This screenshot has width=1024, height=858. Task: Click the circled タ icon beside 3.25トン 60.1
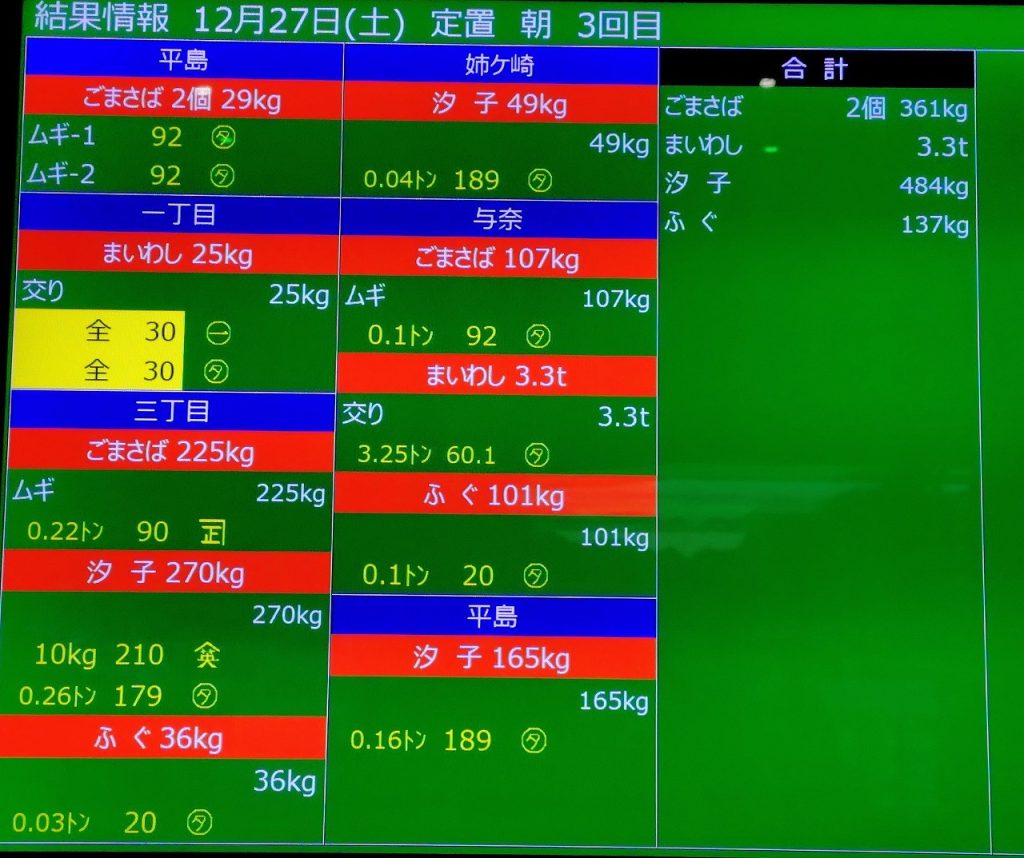[537, 456]
